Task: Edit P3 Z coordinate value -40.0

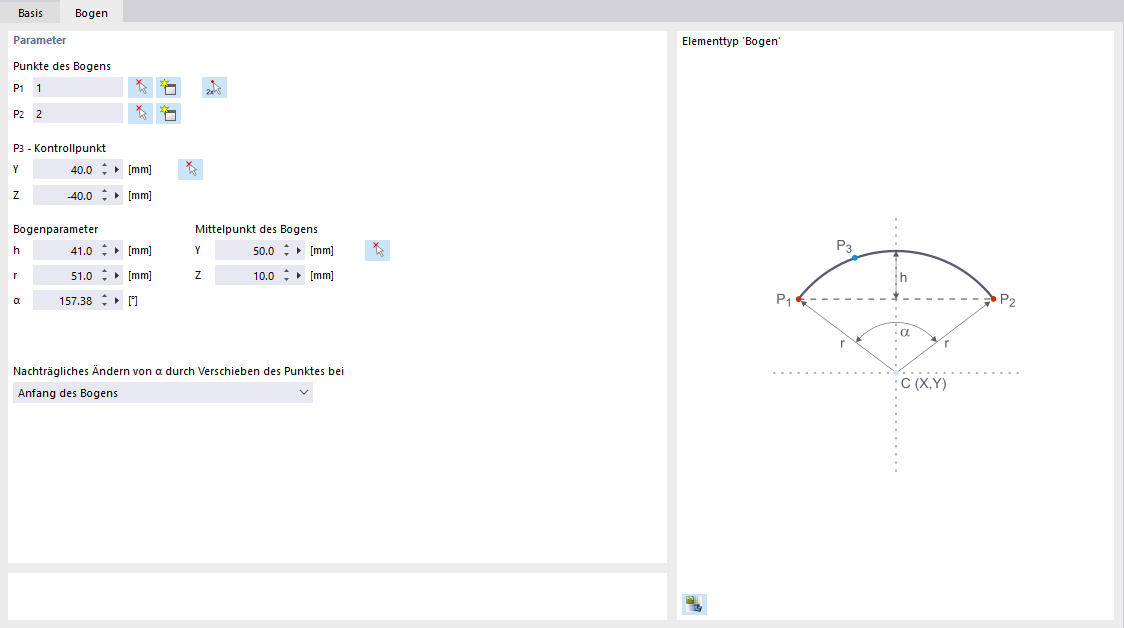Action: coord(65,196)
